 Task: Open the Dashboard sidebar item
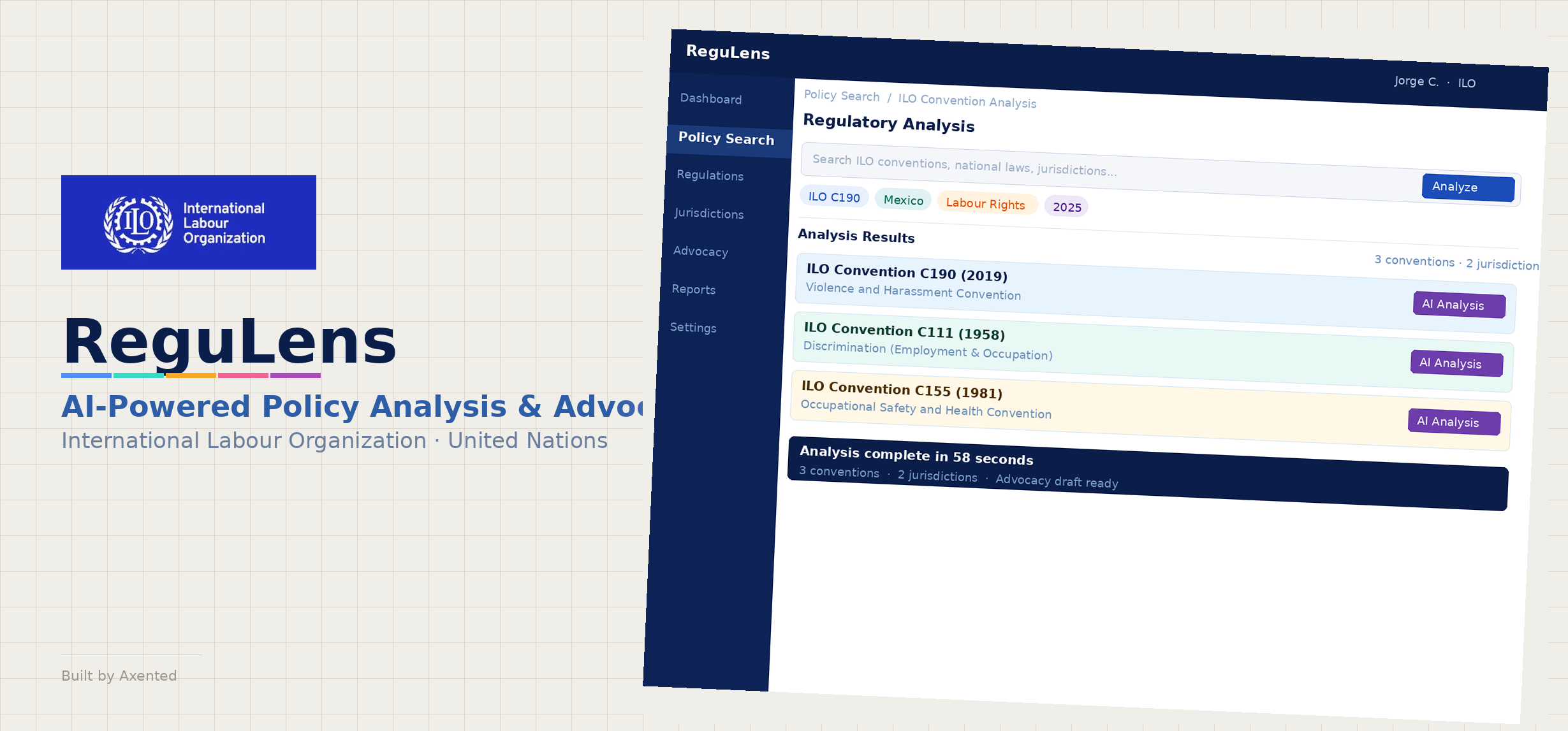[x=710, y=99]
